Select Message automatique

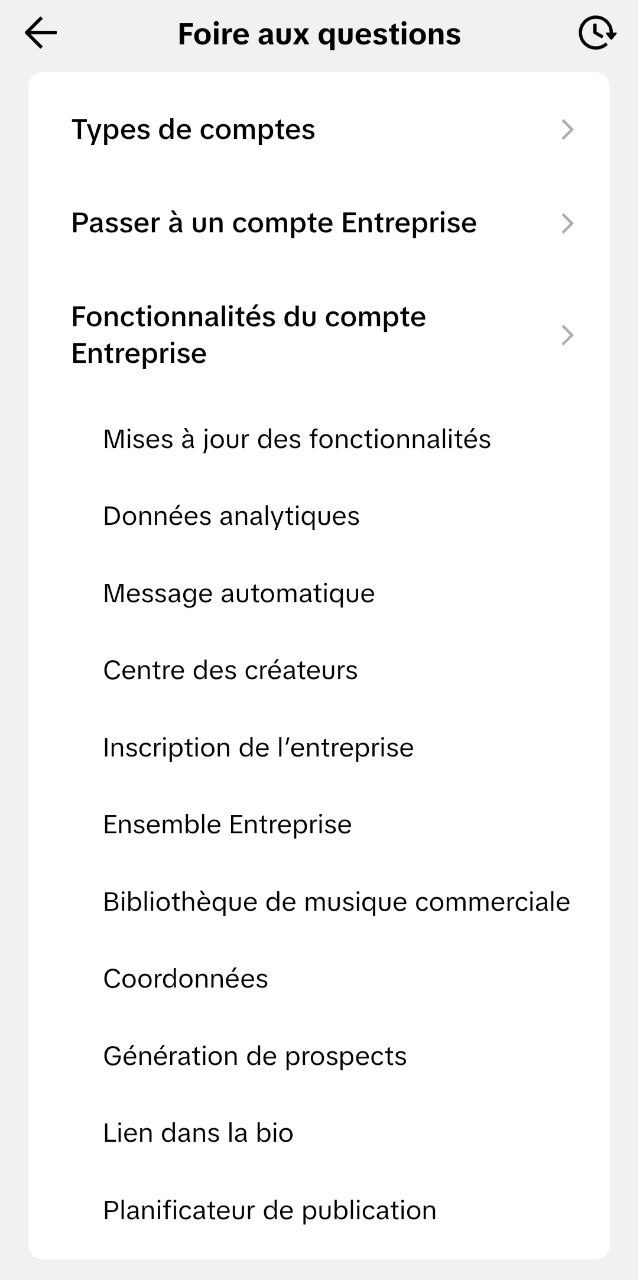click(x=238, y=592)
